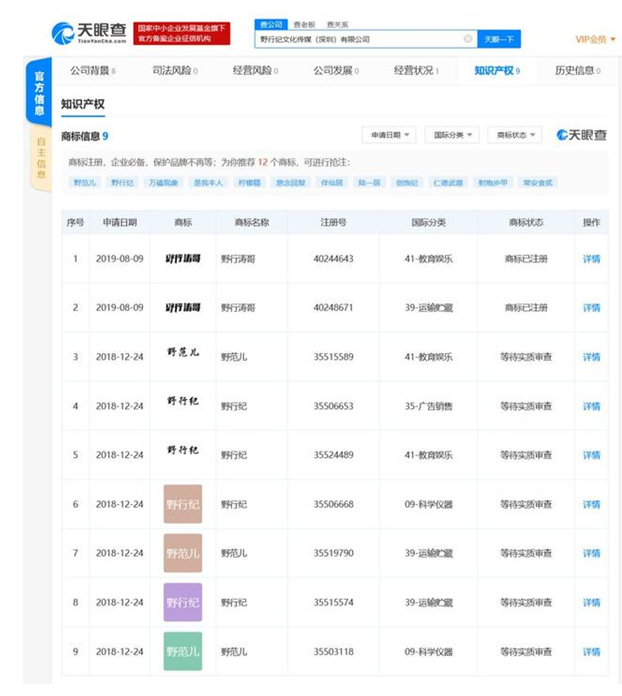Open the 历史信息 section tab

pos(578,71)
